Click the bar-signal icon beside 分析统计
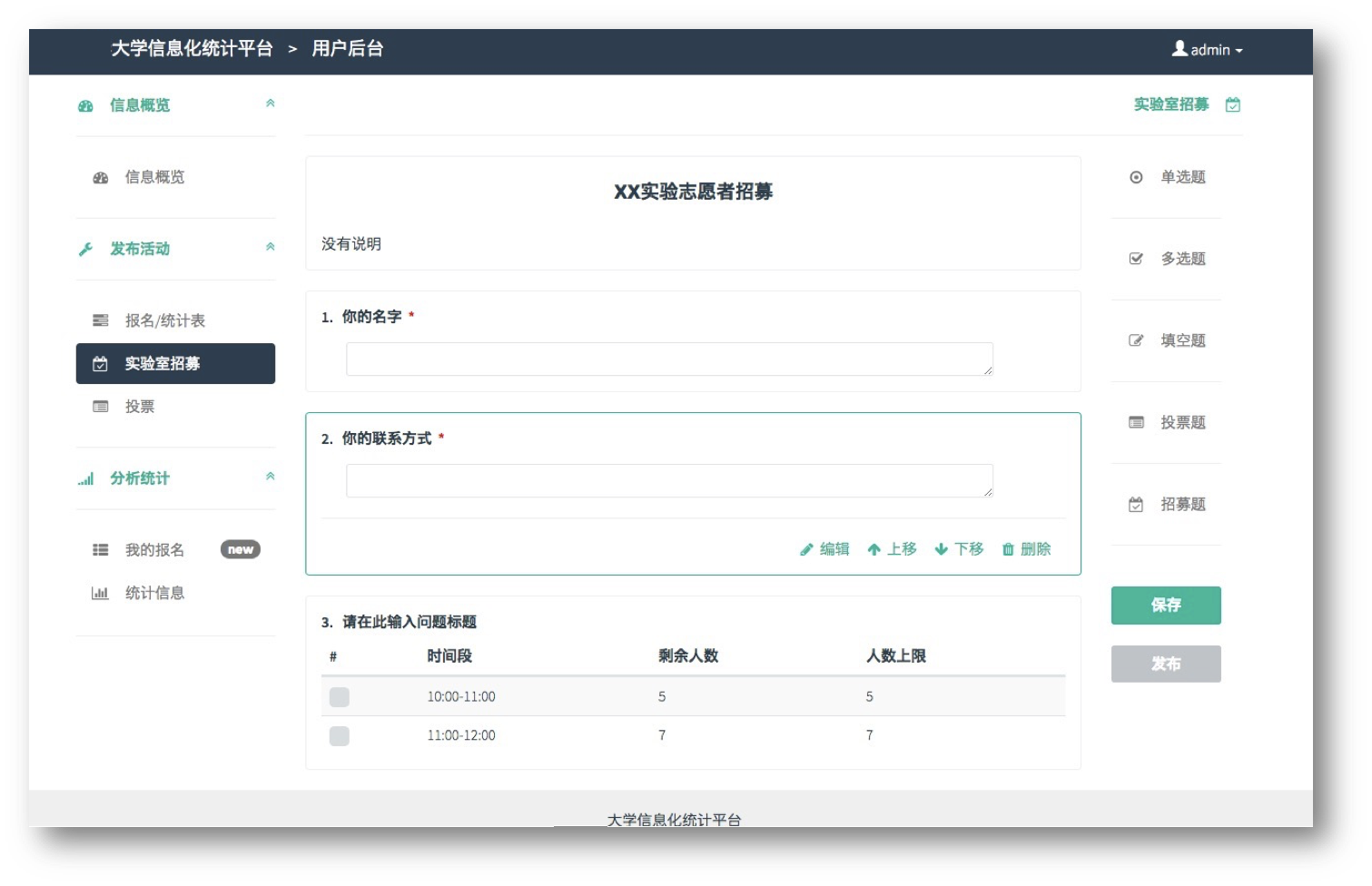 pyautogui.click(x=85, y=478)
